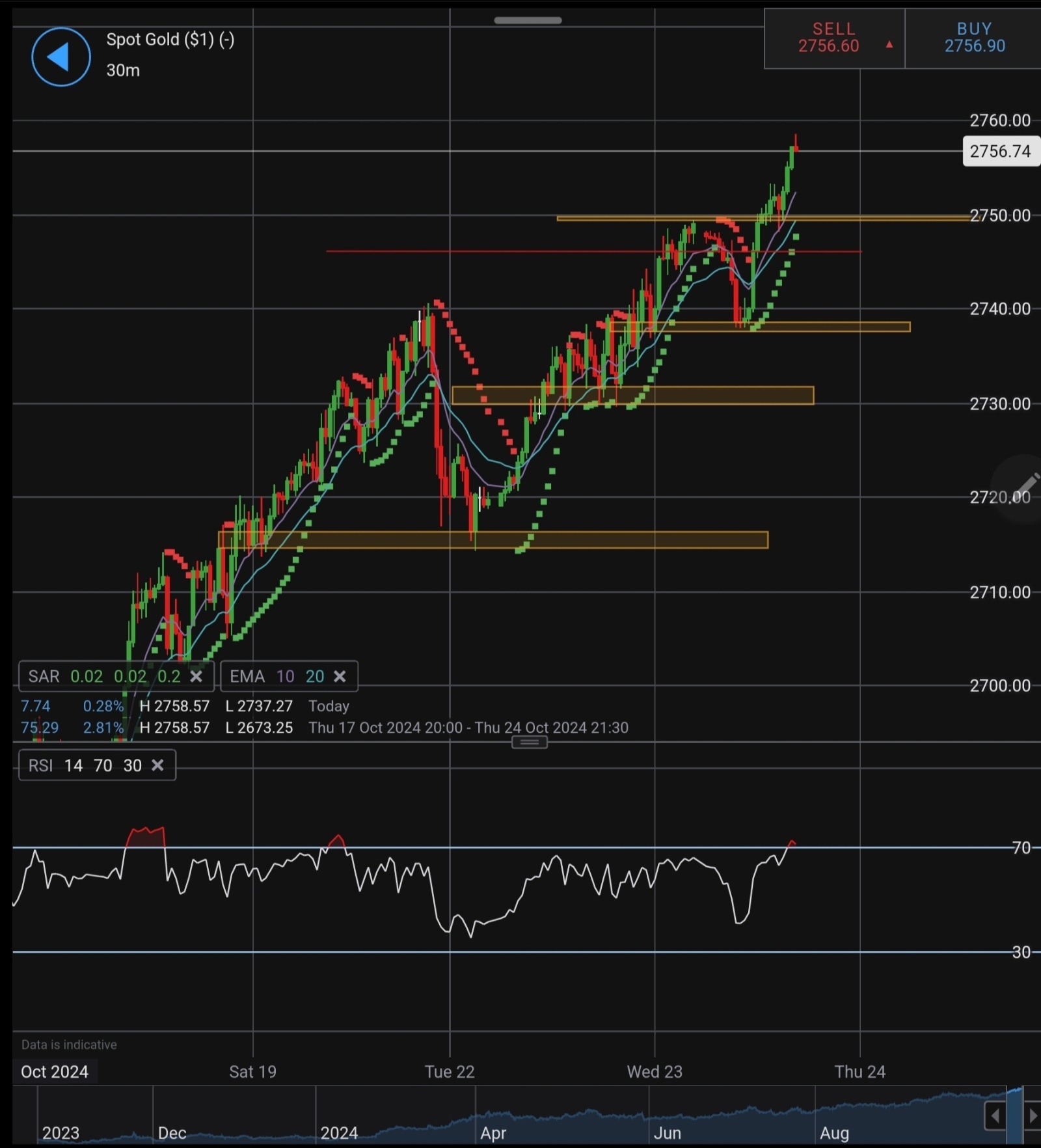Select the orange support zone near 2730

click(632, 396)
